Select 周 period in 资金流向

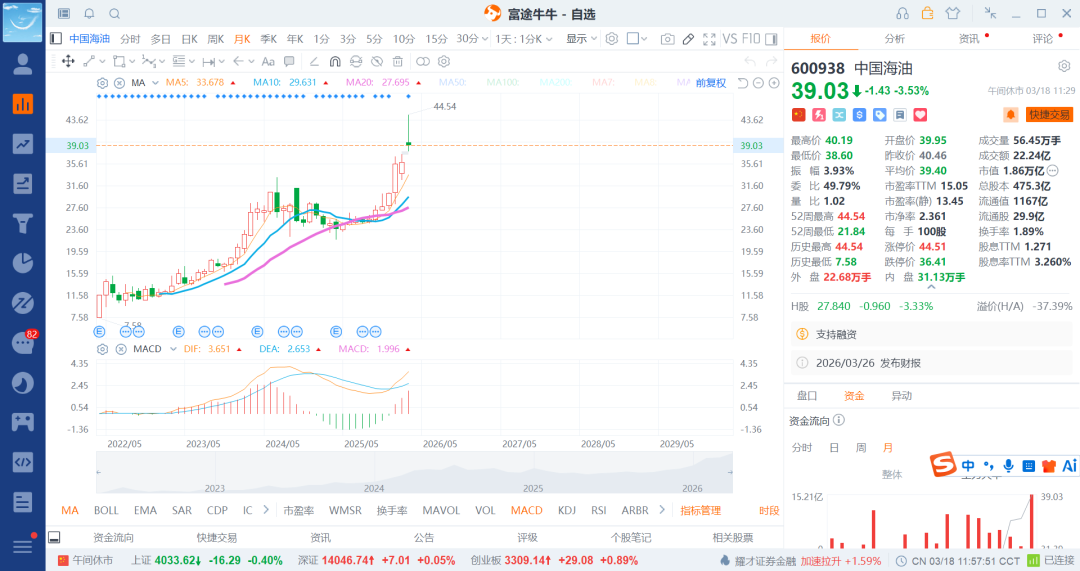point(861,448)
